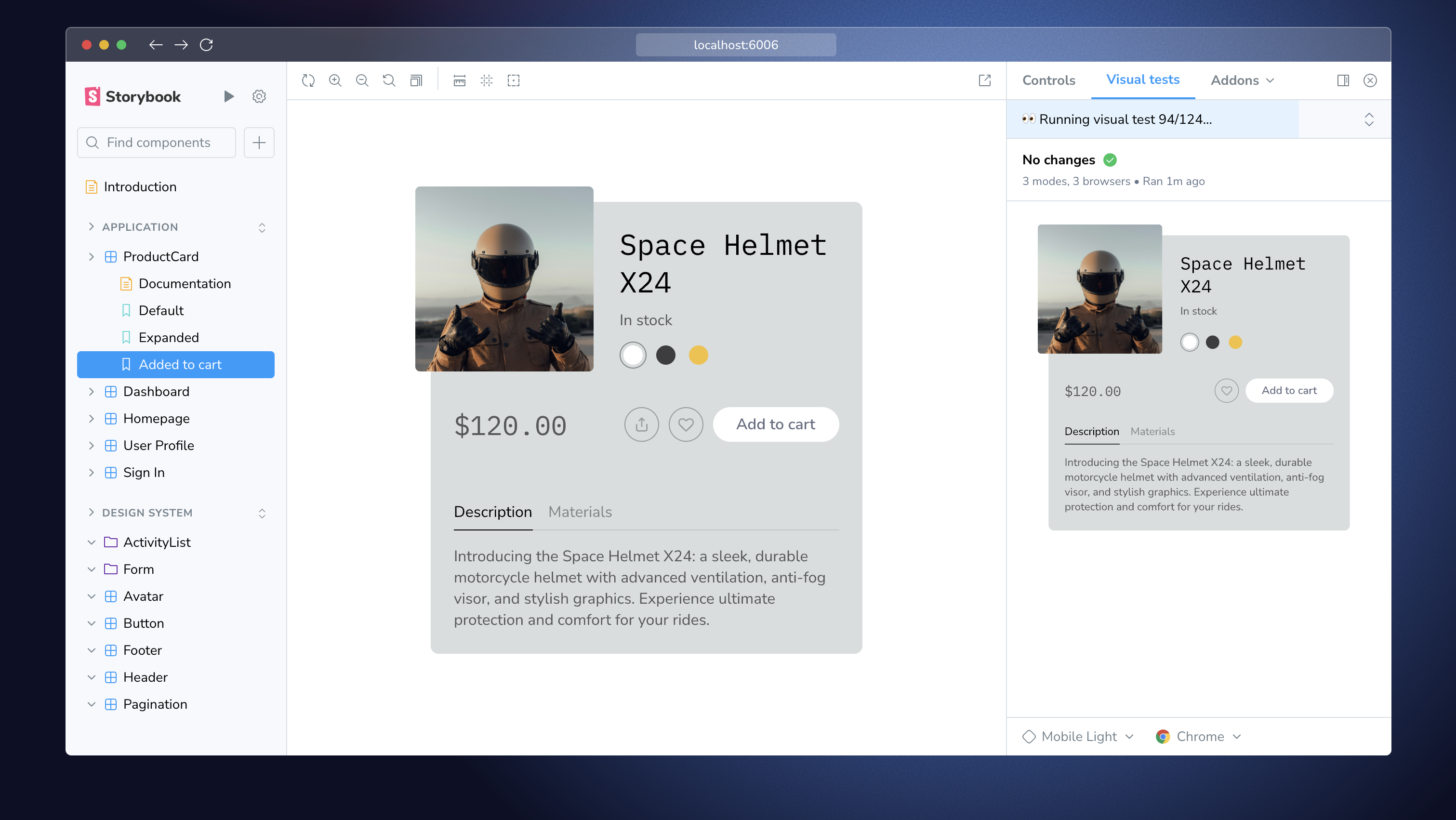
Task: Toggle addon panel orientation icon
Action: pos(1343,80)
